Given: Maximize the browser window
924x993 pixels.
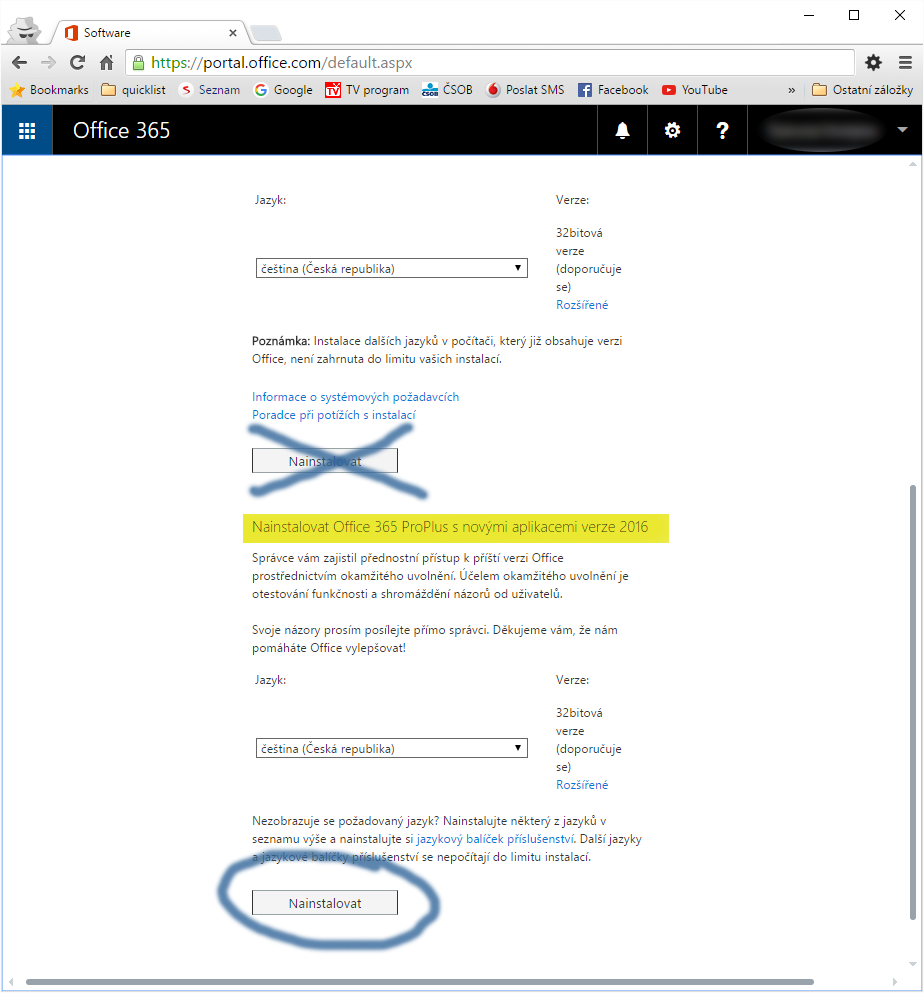Looking at the screenshot, I should click(x=854, y=15).
